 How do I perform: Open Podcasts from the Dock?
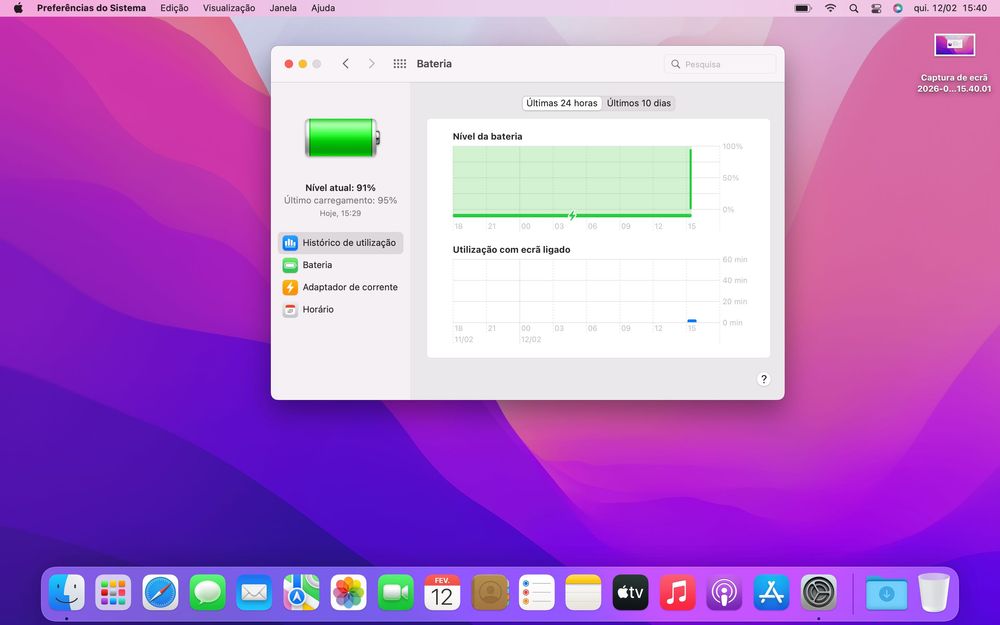click(x=724, y=593)
